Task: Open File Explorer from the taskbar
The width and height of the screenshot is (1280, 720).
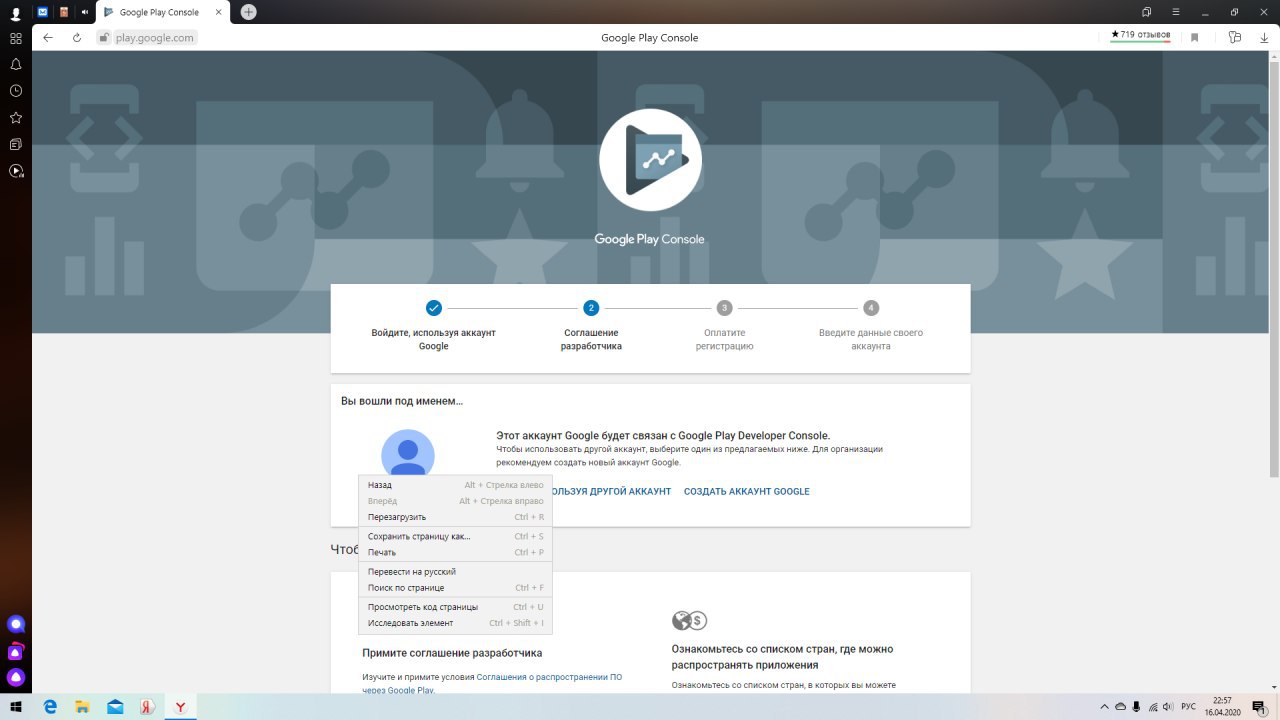Action: tap(82, 706)
